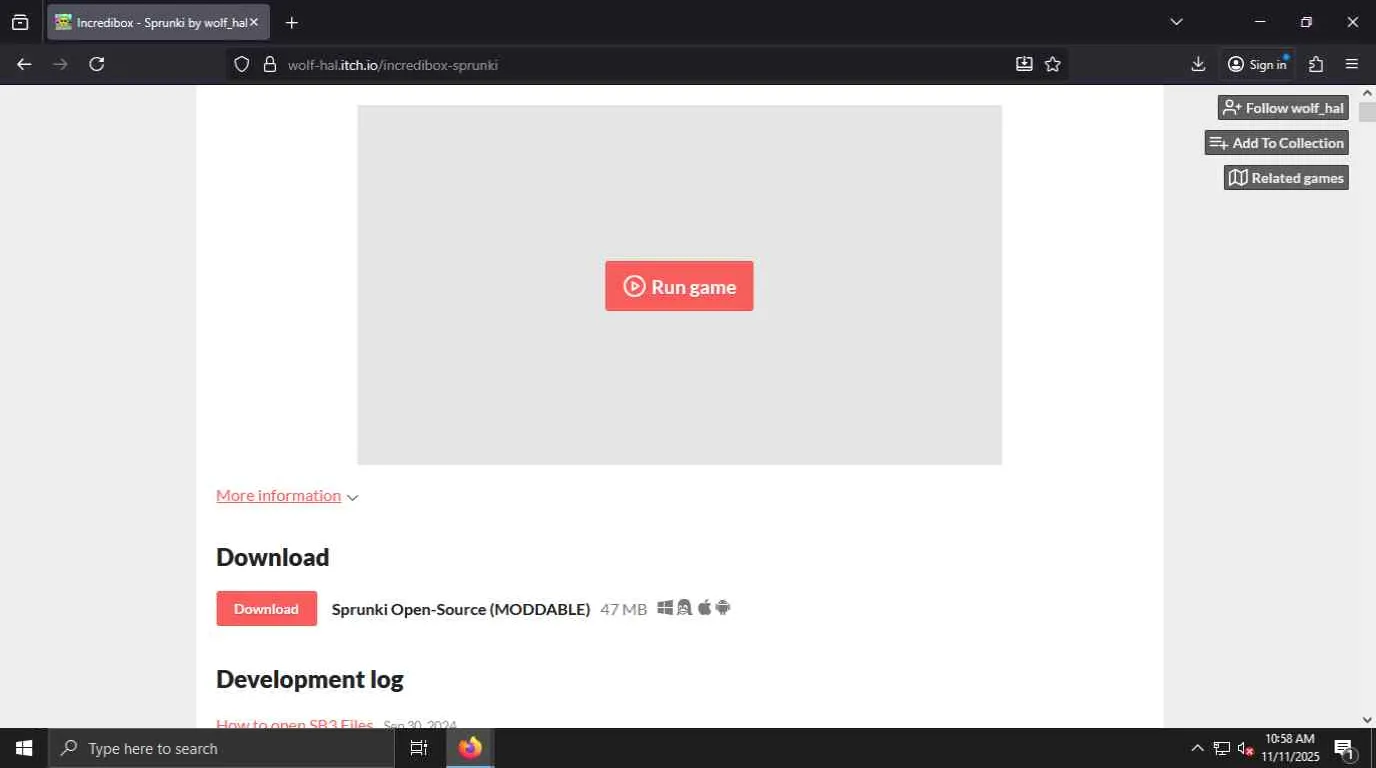Screen dimensions: 1376x768
Task: Click the muted volume tray icon
Action: click(1246, 748)
